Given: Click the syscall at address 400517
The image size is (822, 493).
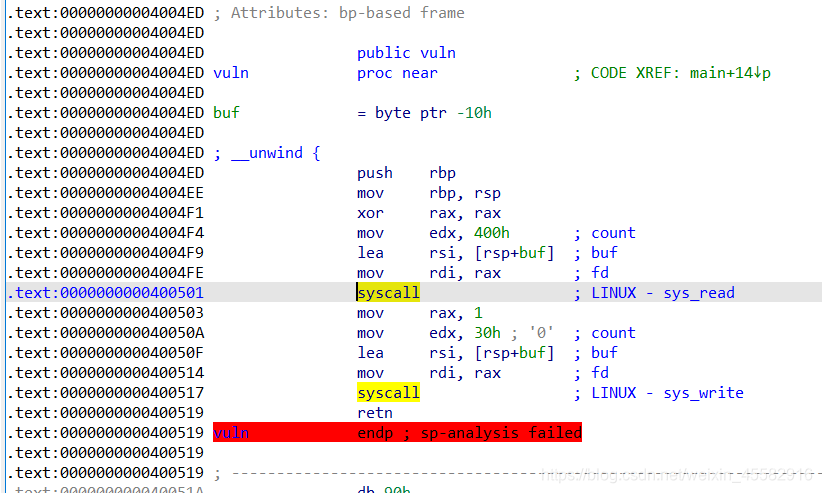Looking at the screenshot, I should (x=388, y=393).
